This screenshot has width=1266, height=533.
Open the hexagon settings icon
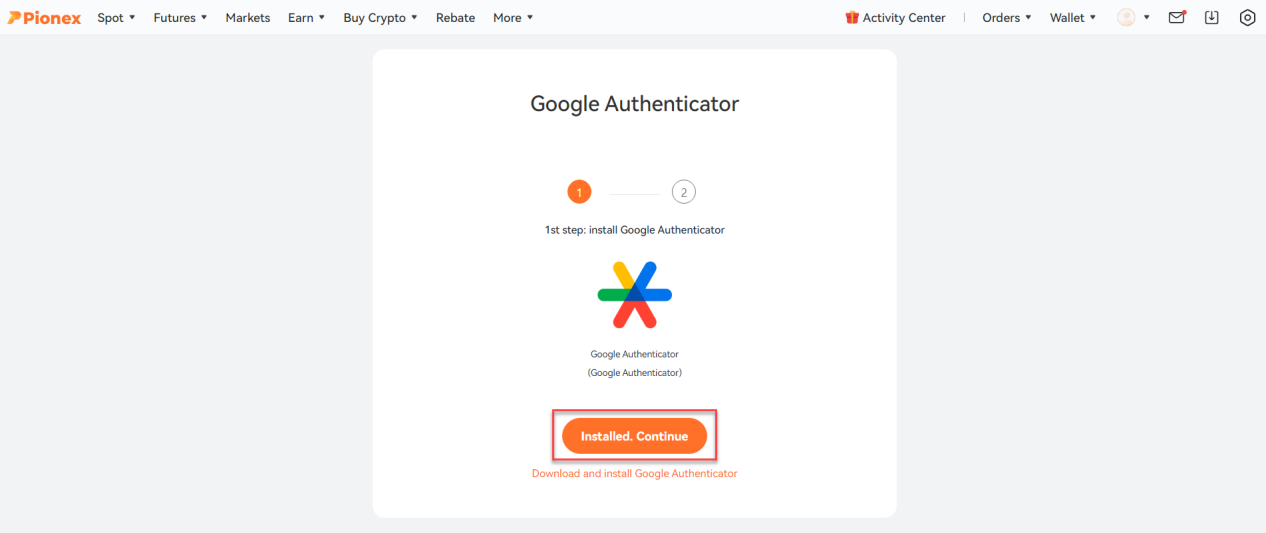coord(1247,17)
